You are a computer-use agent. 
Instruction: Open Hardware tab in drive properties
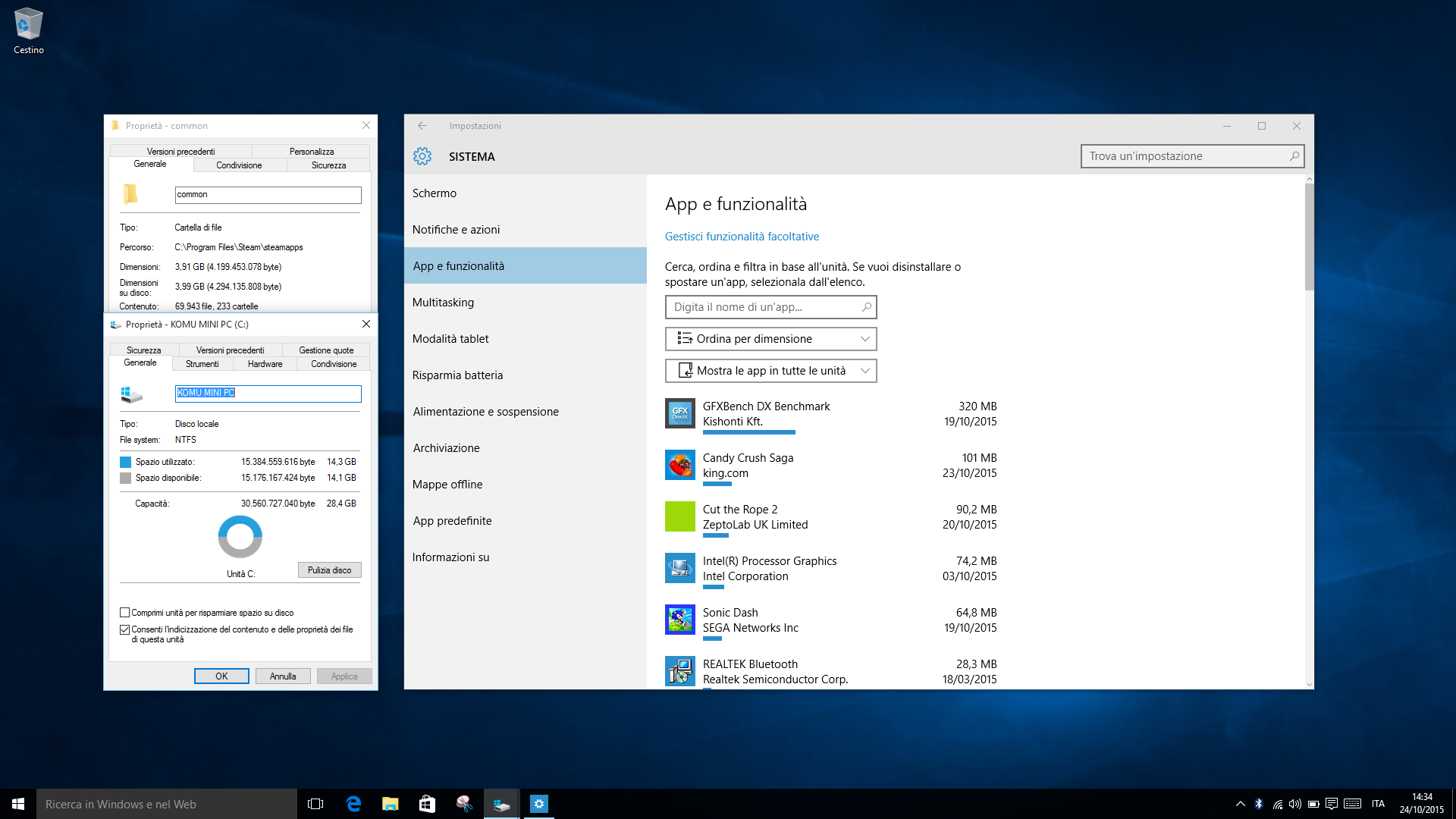click(x=265, y=364)
